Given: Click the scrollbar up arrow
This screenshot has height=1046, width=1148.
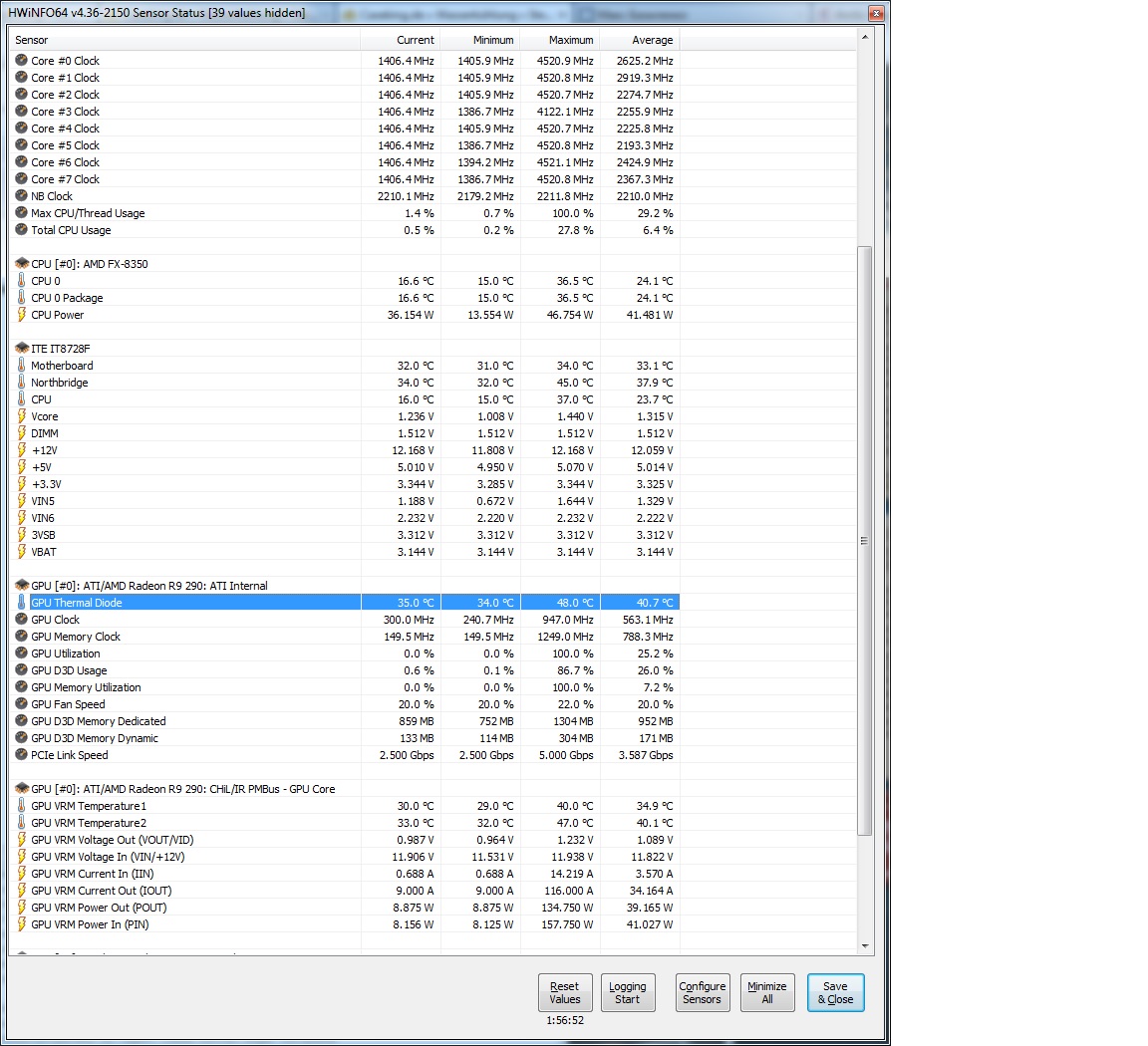Looking at the screenshot, I should pyautogui.click(x=865, y=37).
